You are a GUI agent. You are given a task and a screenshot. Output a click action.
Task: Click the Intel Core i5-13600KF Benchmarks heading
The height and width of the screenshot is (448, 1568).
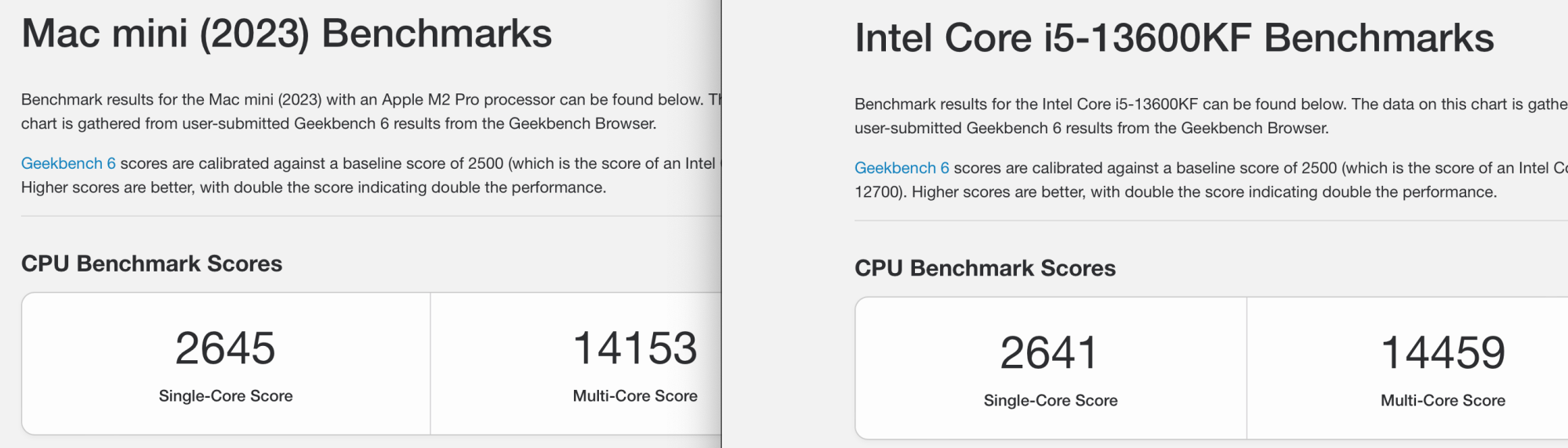click(1174, 38)
